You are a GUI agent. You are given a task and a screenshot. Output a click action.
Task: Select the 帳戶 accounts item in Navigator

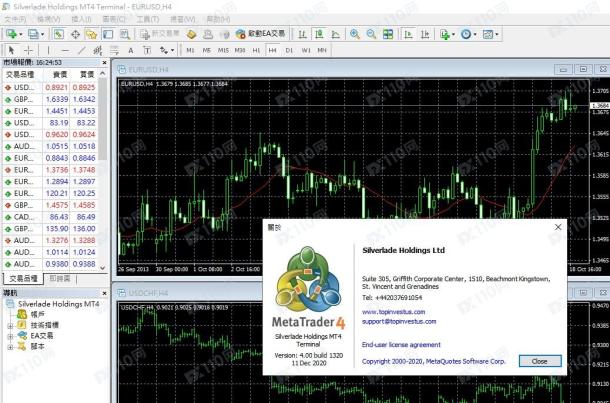(x=37, y=314)
